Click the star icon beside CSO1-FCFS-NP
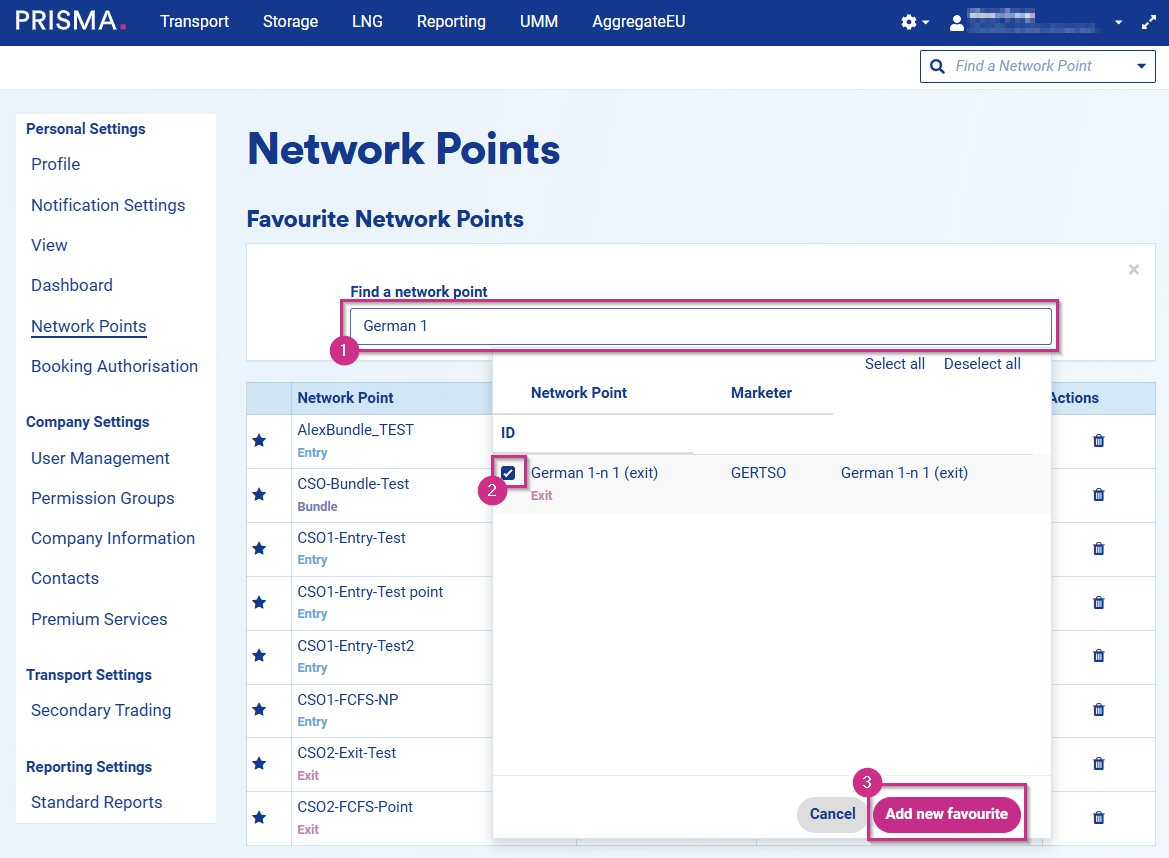The height and width of the screenshot is (858, 1169). click(259, 709)
